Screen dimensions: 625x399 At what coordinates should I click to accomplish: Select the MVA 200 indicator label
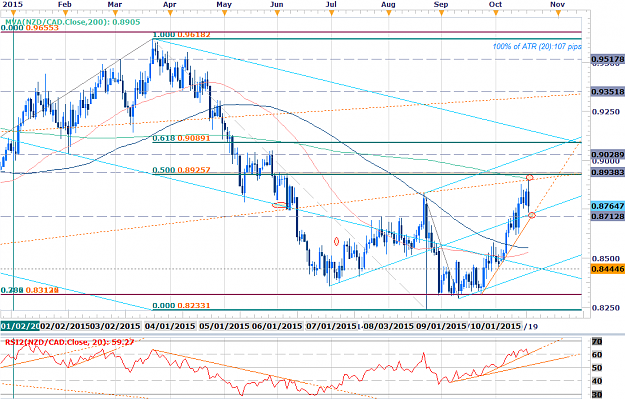pyautogui.click(x=73, y=22)
